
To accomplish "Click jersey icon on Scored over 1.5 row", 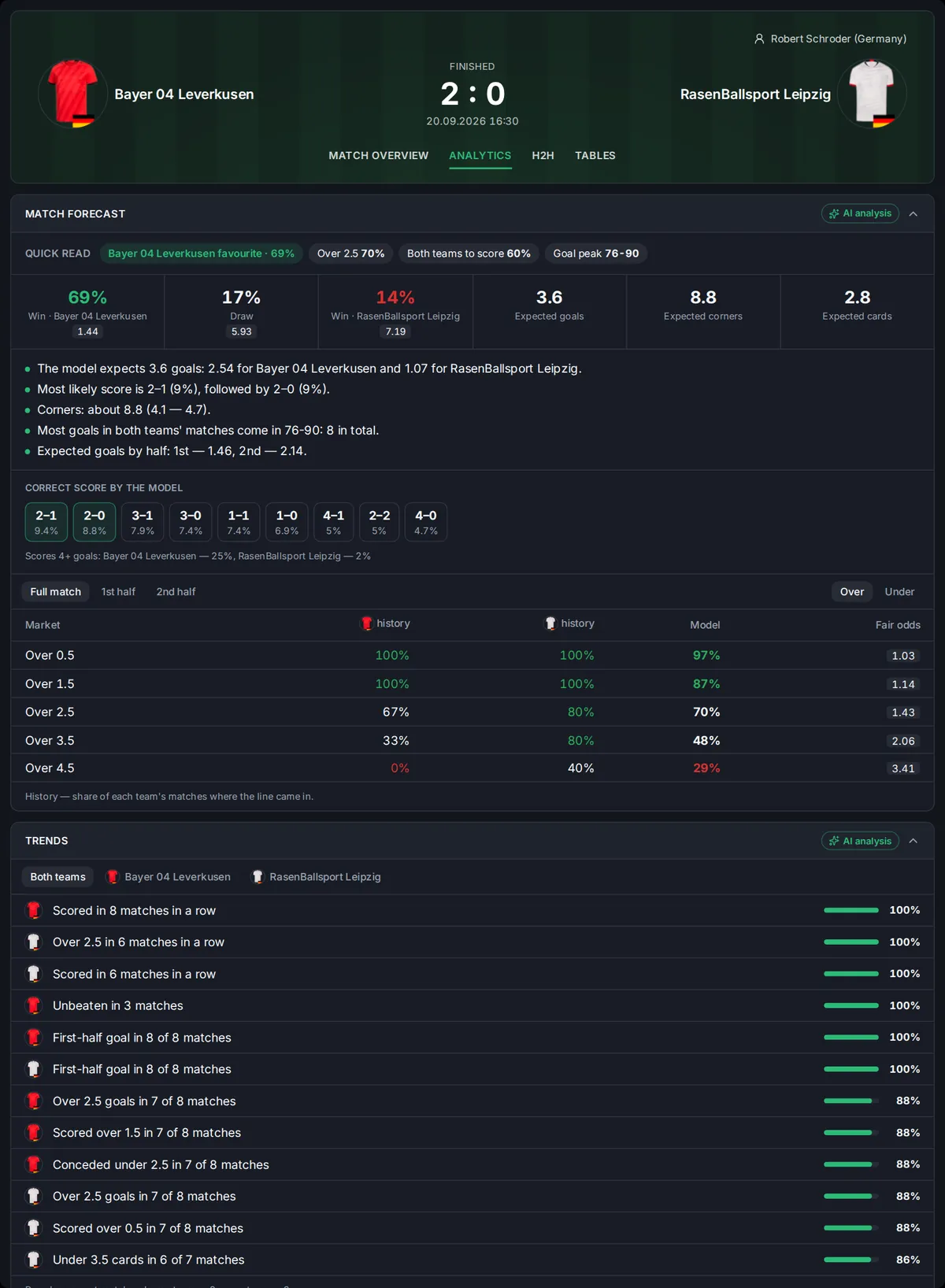I will [x=34, y=1132].
